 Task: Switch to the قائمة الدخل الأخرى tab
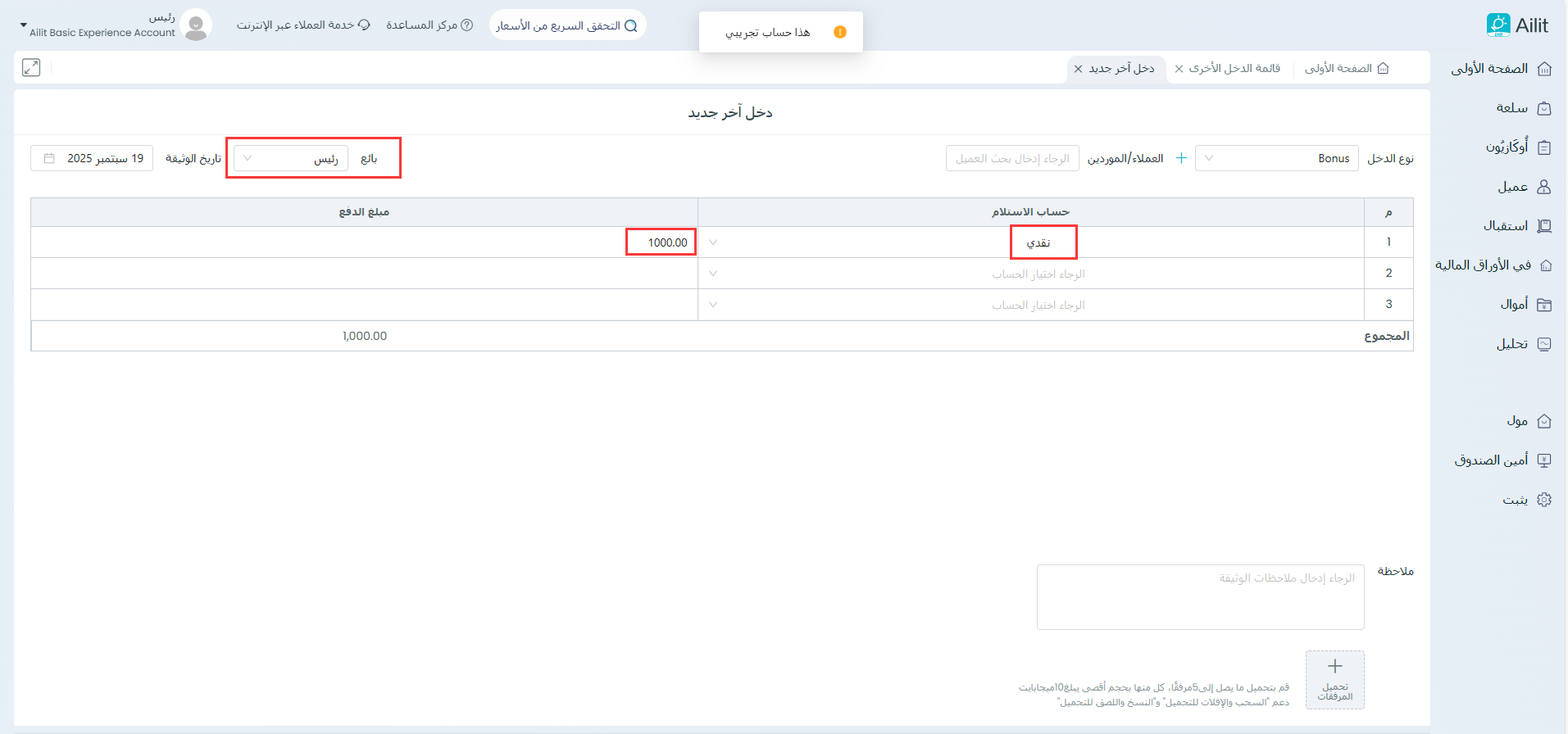tap(1234, 69)
